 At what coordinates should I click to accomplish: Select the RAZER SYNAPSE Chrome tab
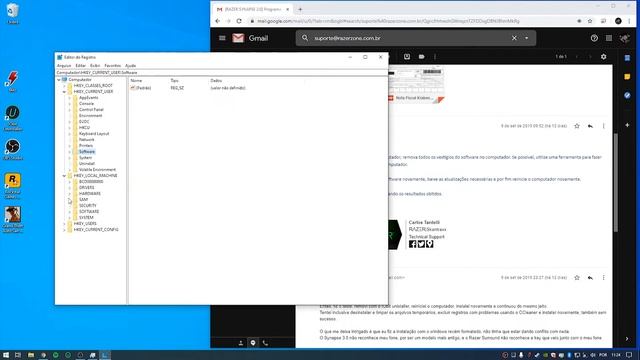click(253, 9)
